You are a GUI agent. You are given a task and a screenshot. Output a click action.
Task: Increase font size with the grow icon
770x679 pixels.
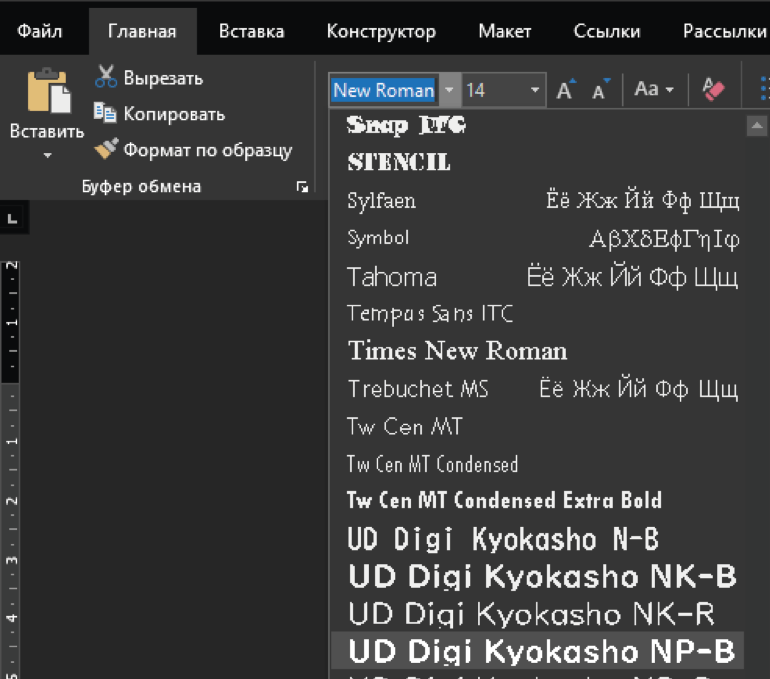point(566,90)
